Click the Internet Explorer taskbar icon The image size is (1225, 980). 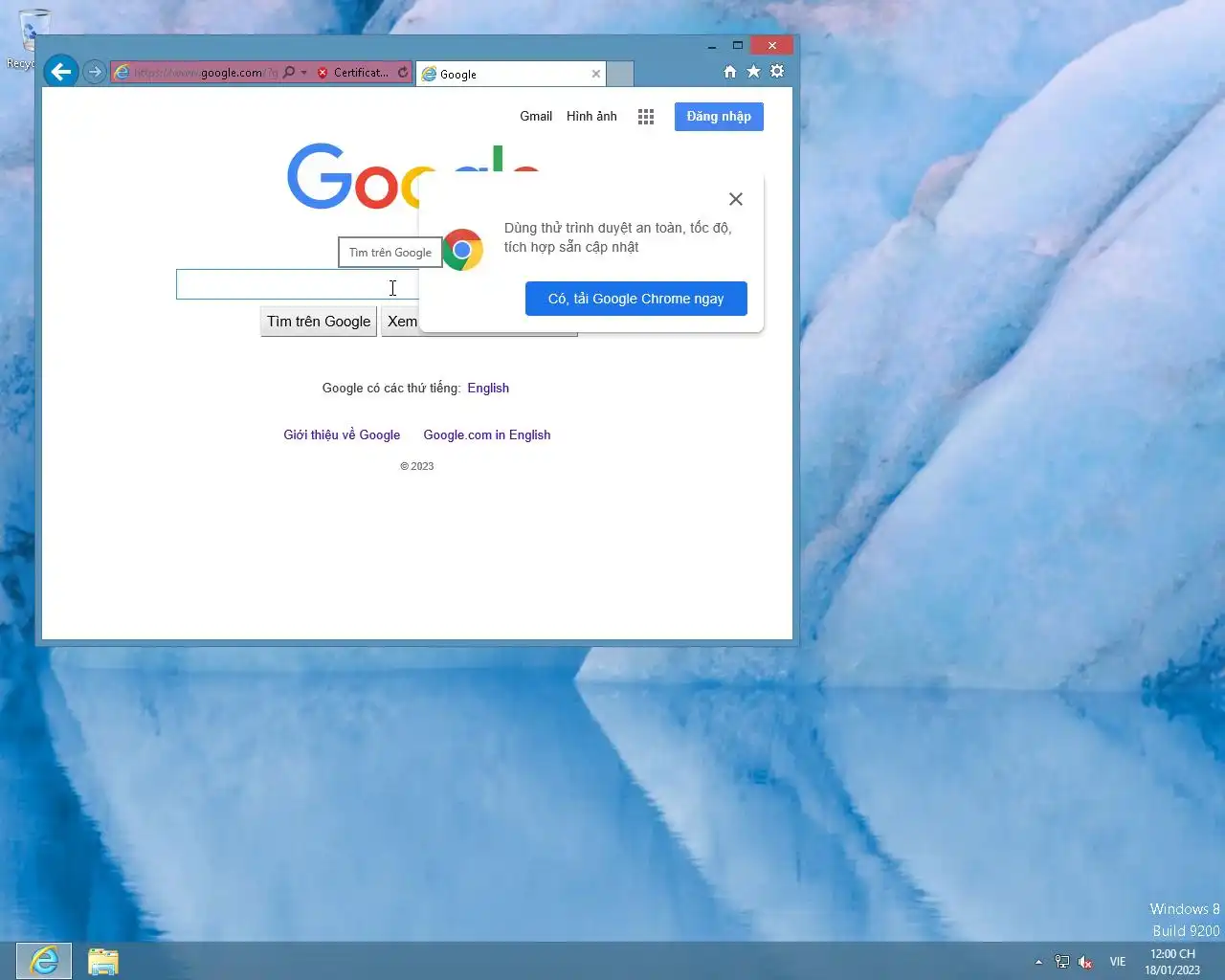pos(44,961)
